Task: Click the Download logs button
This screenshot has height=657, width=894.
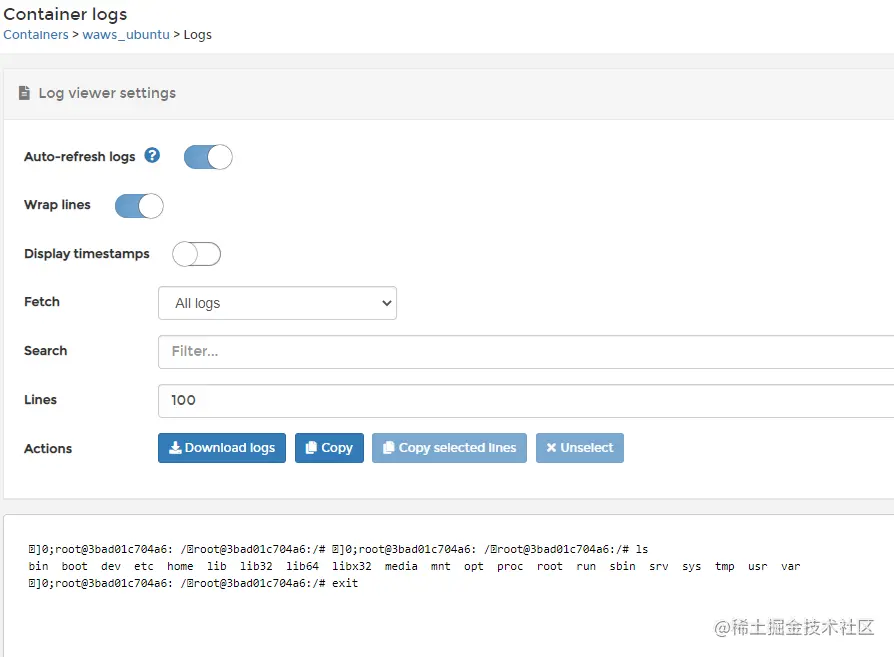Action: click(222, 448)
